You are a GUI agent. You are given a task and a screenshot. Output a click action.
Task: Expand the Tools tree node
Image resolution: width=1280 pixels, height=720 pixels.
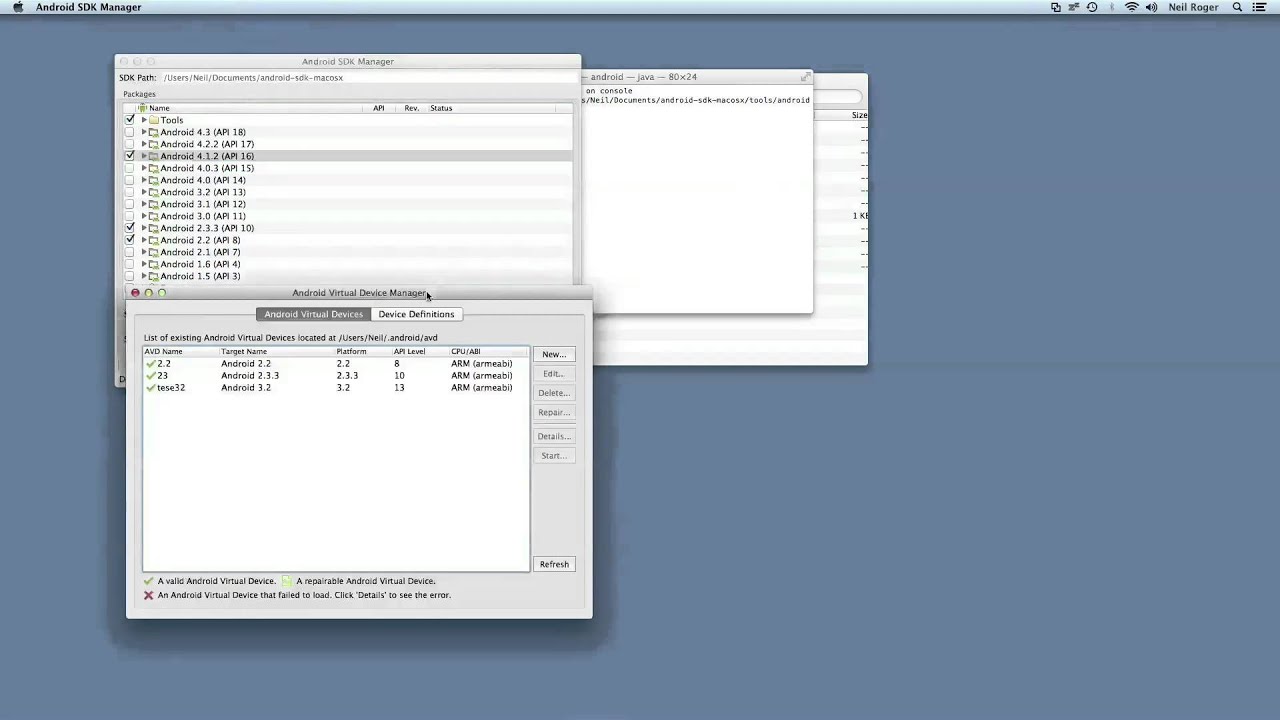pyautogui.click(x=144, y=120)
